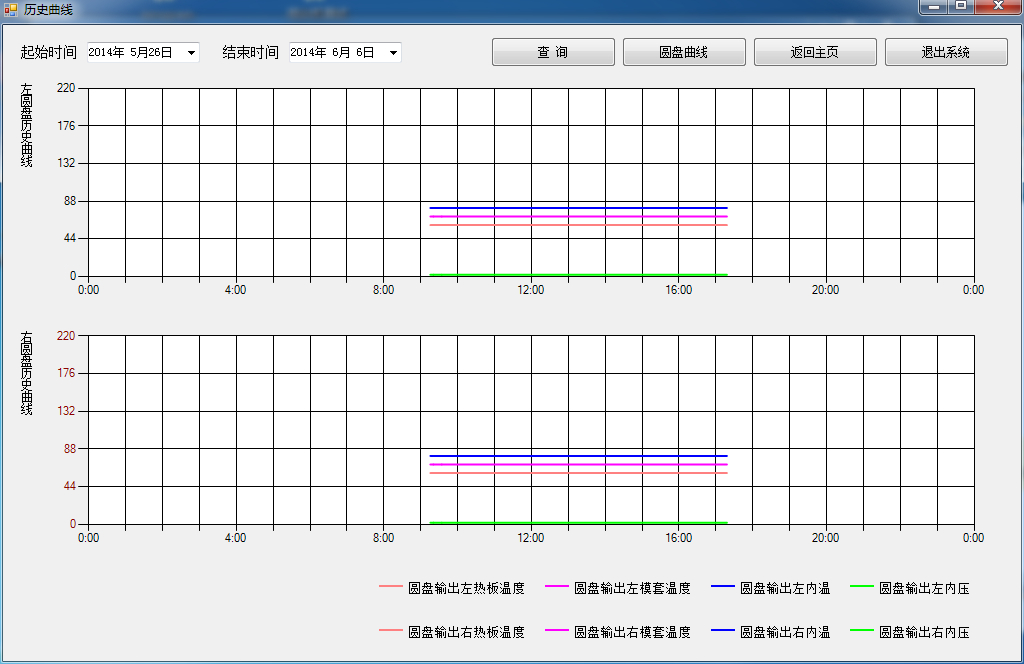
Task: Click the 历史曲线 window title icon
Action: 10,9
